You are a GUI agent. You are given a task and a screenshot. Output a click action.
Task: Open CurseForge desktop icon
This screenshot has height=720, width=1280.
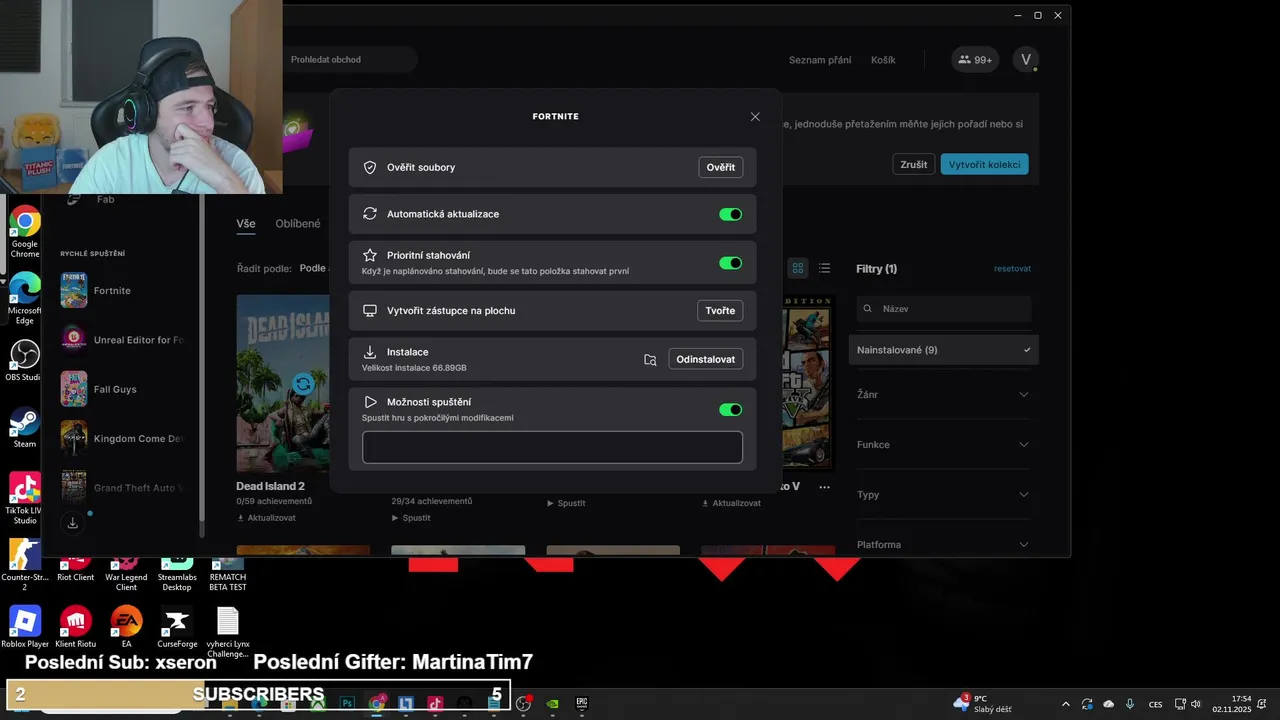[177, 627]
